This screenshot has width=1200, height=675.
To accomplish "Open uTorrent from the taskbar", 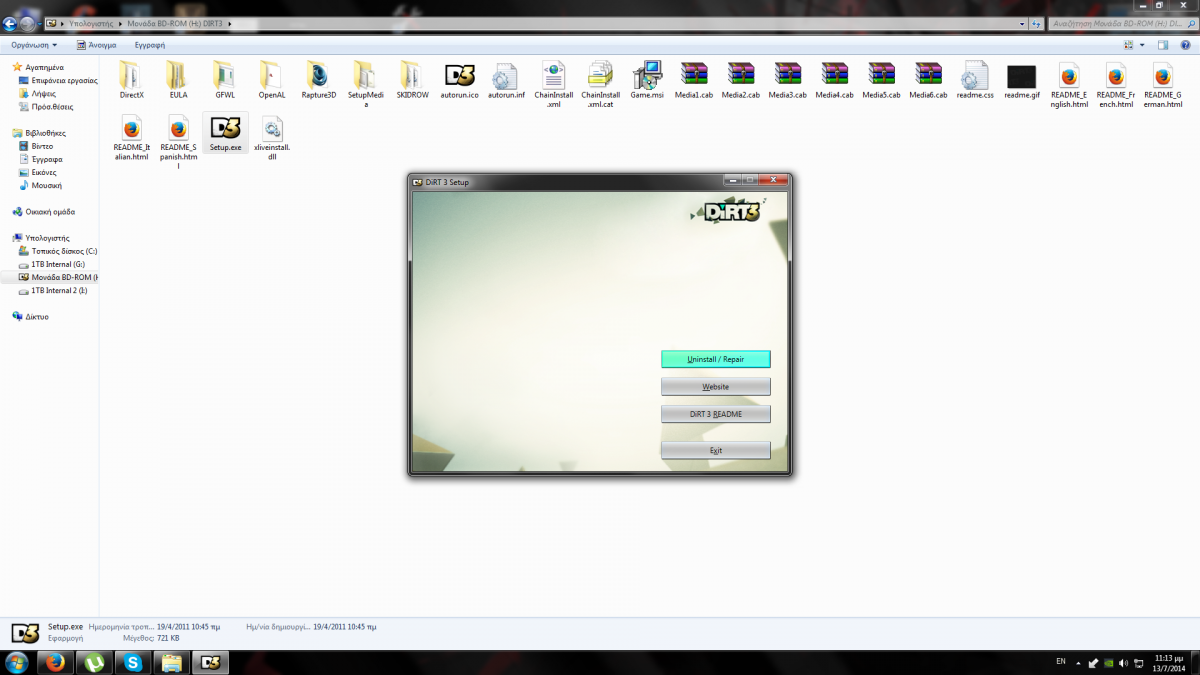I will 94,662.
